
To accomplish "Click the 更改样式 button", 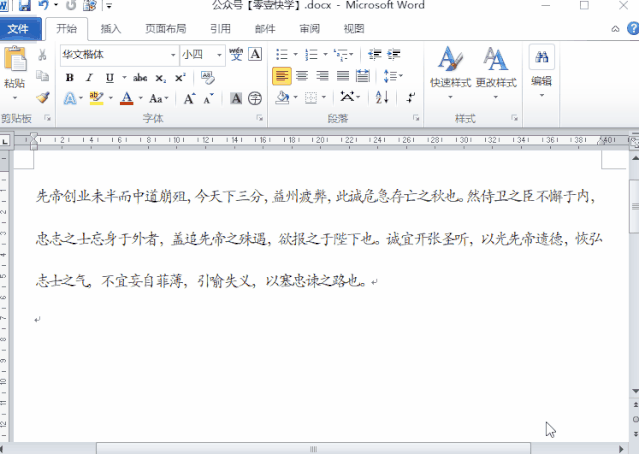I will (495, 70).
